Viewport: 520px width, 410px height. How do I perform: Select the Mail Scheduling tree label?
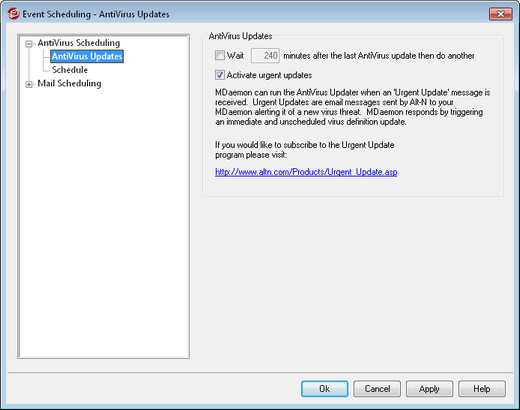click(x=69, y=83)
